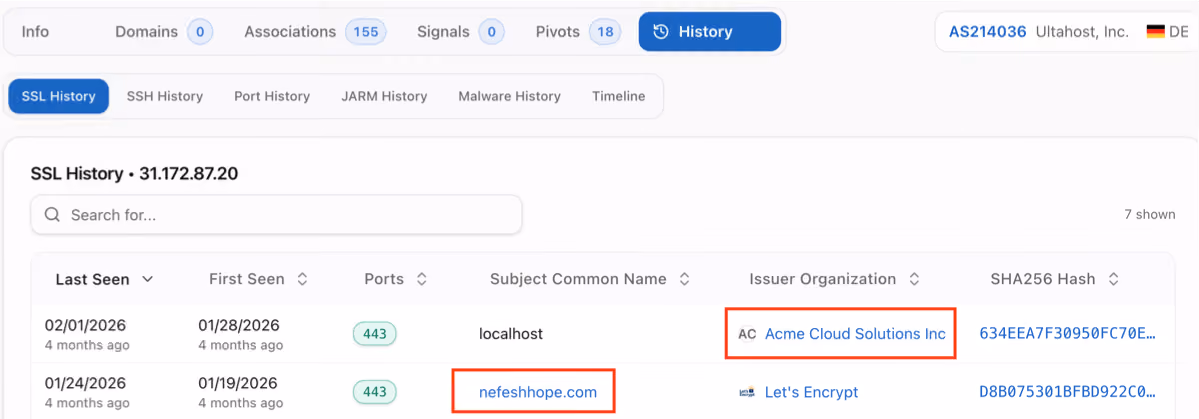Image resolution: width=1199 pixels, height=419 pixels.
Task: Click the Pivots count badge 18
Action: (605, 32)
